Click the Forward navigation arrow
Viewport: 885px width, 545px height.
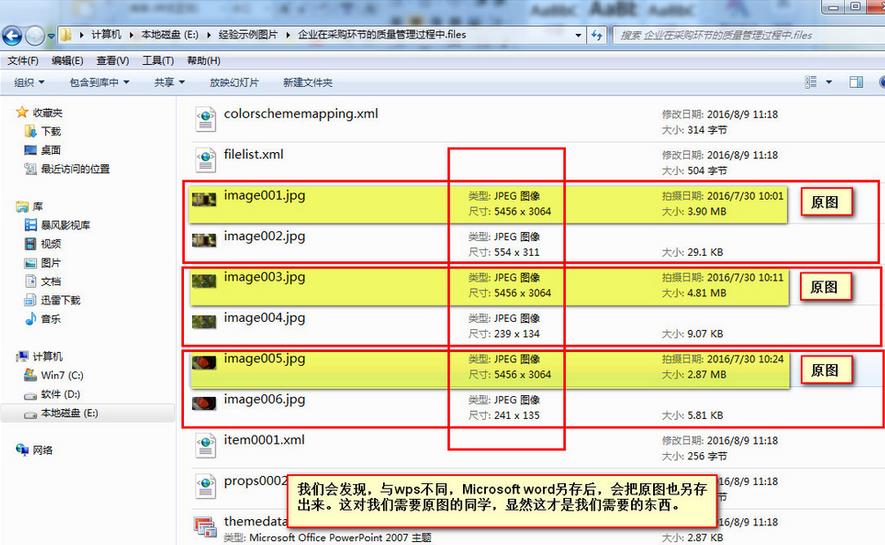point(34,36)
